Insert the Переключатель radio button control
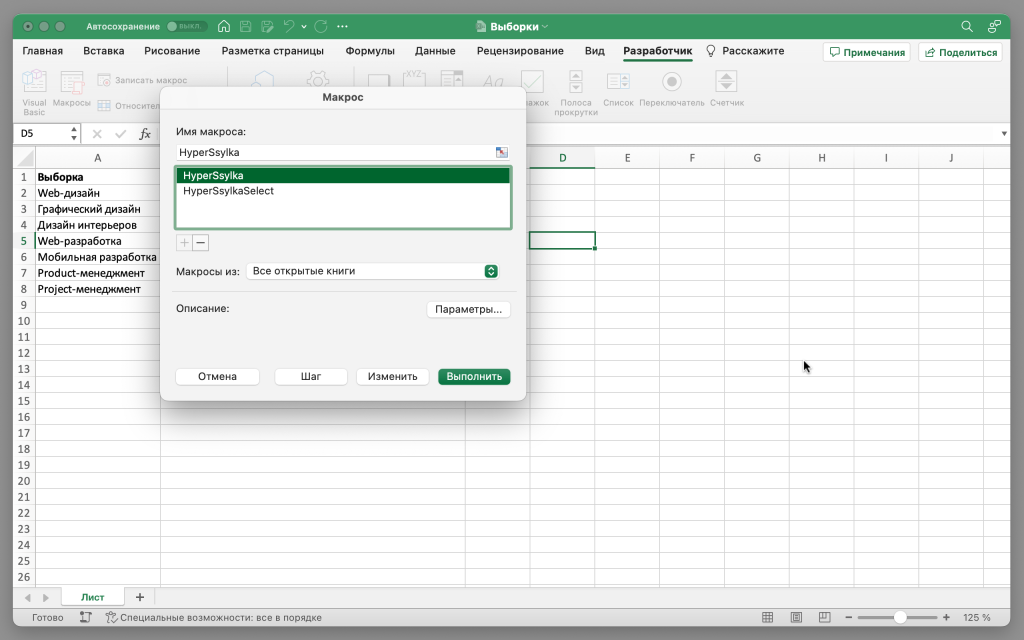Screen dimensions: 1024x640 [672, 83]
